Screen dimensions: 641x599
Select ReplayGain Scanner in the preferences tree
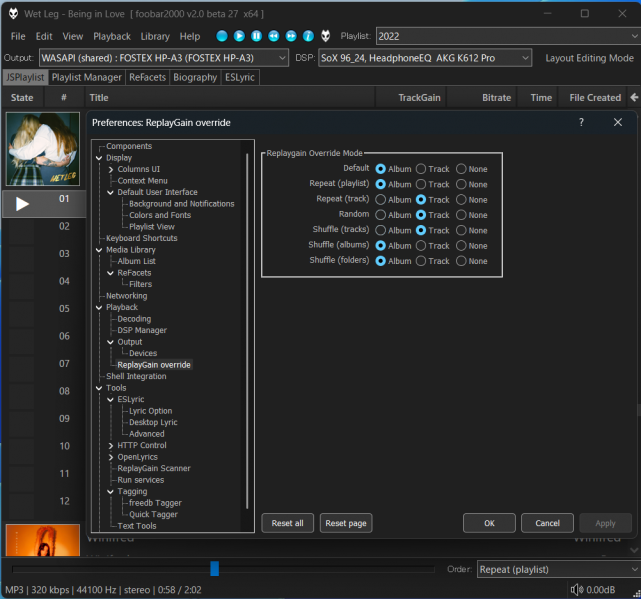[x=153, y=468]
